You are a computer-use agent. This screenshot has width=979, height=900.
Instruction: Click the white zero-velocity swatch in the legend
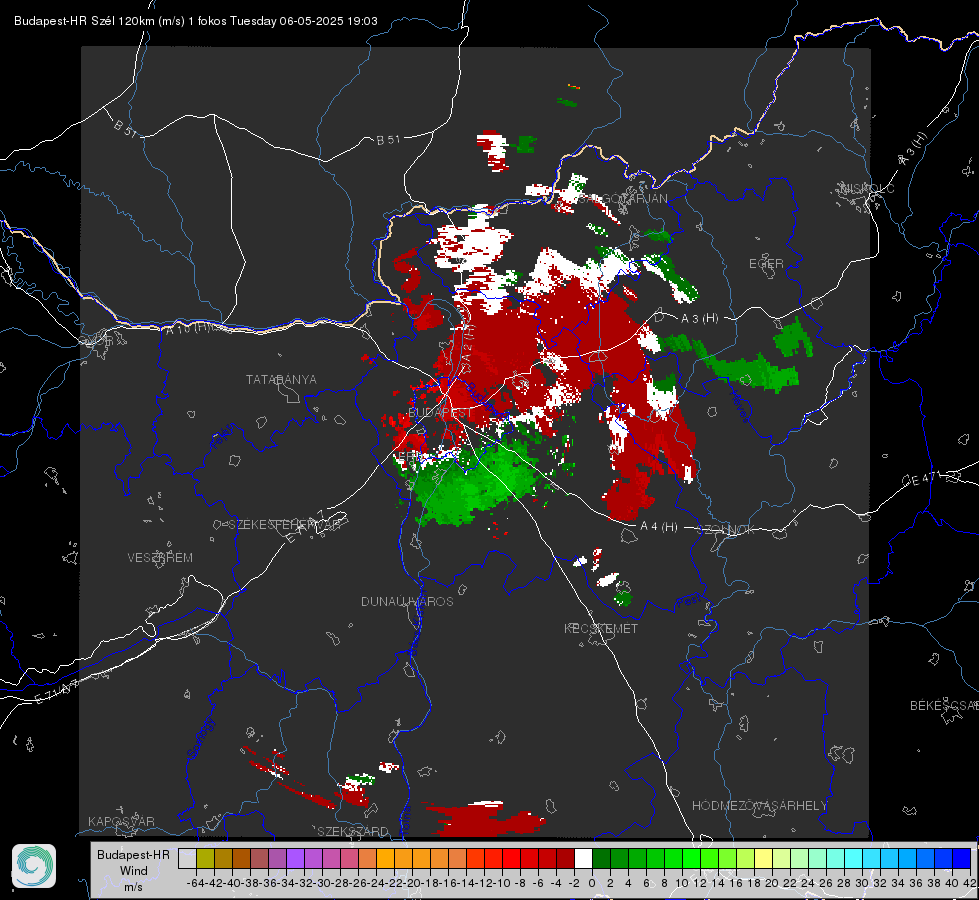[583, 858]
